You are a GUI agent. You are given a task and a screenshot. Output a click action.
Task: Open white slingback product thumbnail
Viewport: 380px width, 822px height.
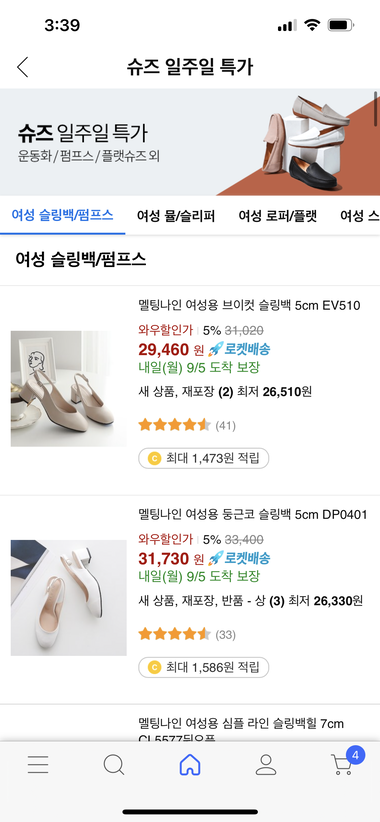point(69,598)
